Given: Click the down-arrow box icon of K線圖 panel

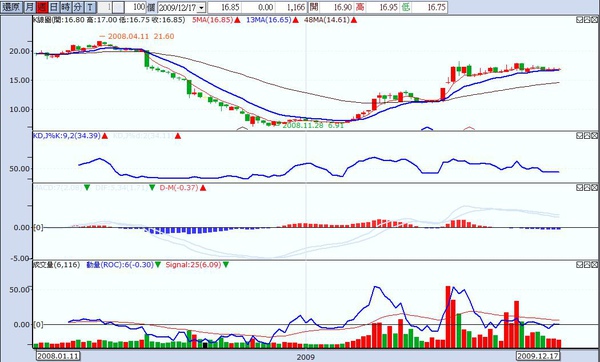Looking at the screenshot, I should 580,20.
